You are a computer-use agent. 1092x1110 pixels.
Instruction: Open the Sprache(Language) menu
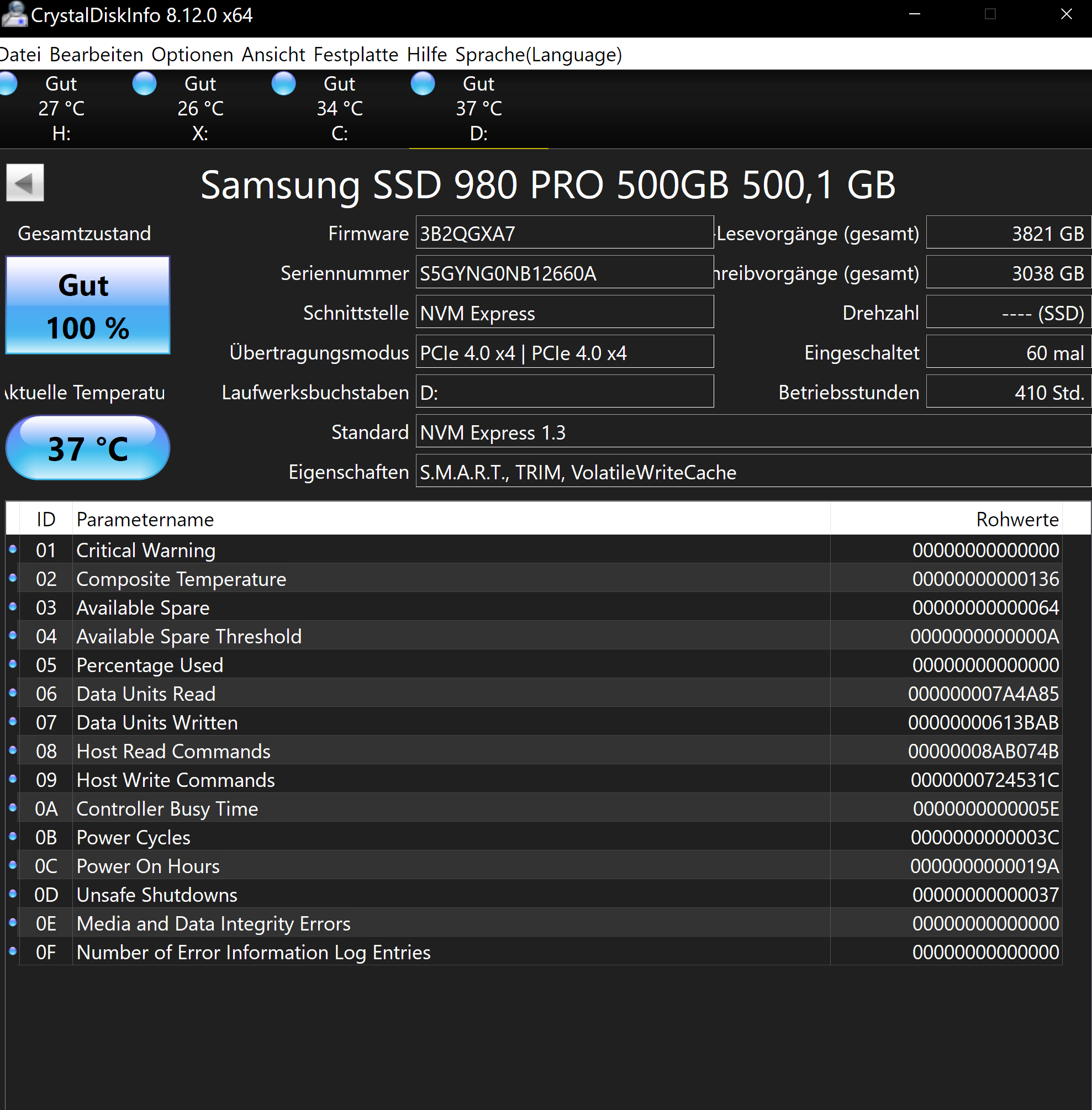539,55
